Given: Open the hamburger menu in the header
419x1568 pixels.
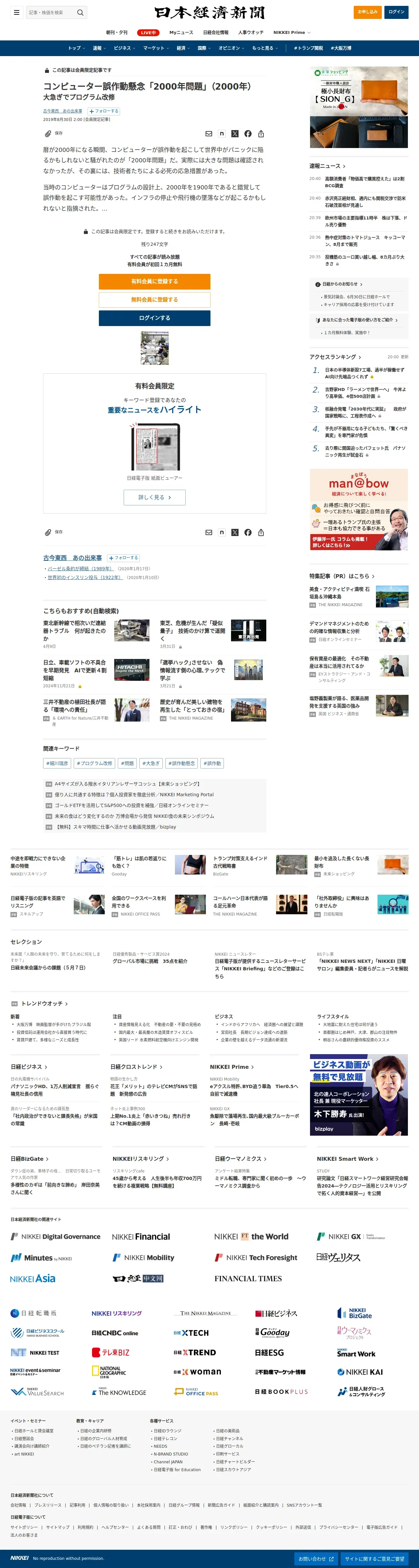Looking at the screenshot, I should pyautogui.click(x=16, y=12).
